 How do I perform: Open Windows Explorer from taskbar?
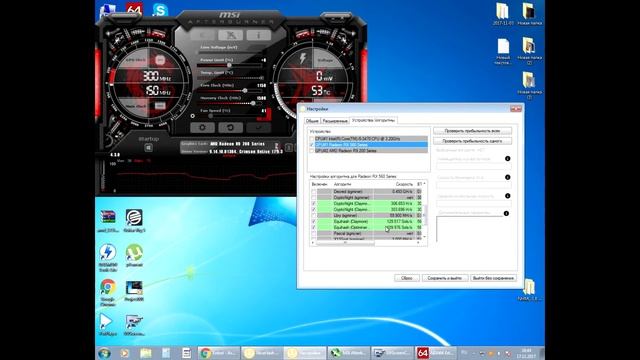pos(145,353)
